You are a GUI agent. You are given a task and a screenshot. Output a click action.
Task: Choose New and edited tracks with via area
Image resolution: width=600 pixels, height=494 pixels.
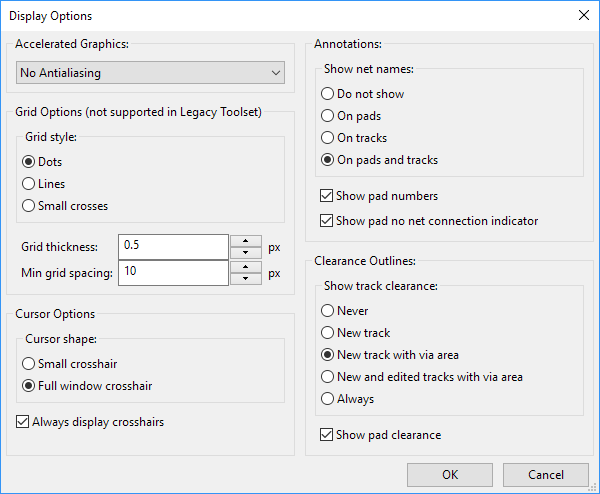[x=422, y=377]
